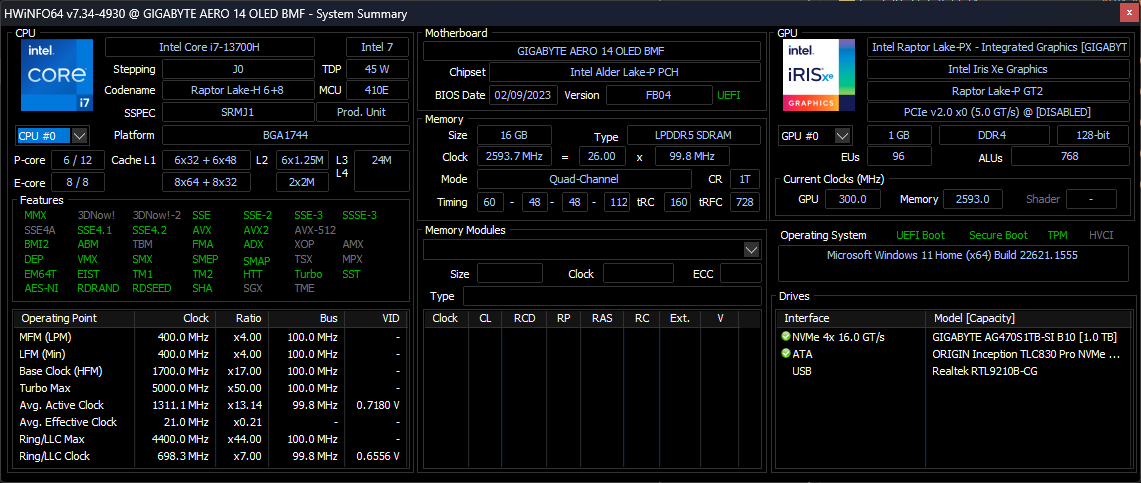Click the MFM (LPM) row label

[x=45, y=337]
